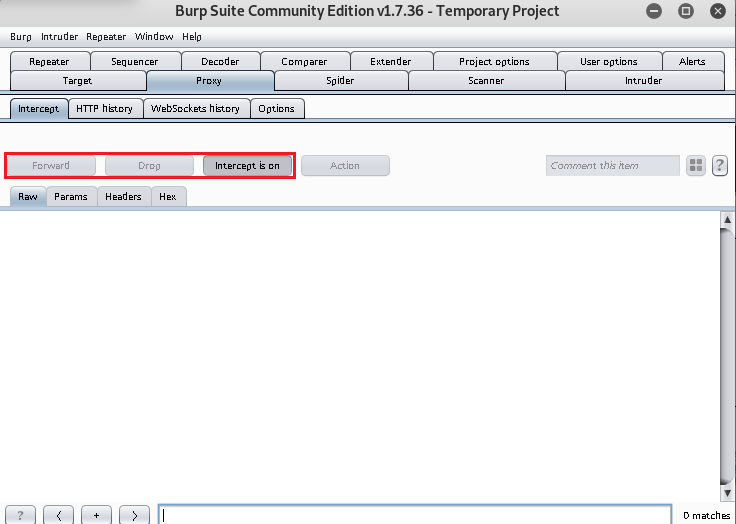This screenshot has height=524, width=736.
Task: Switch to the Target tab
Action: [77, 81]
